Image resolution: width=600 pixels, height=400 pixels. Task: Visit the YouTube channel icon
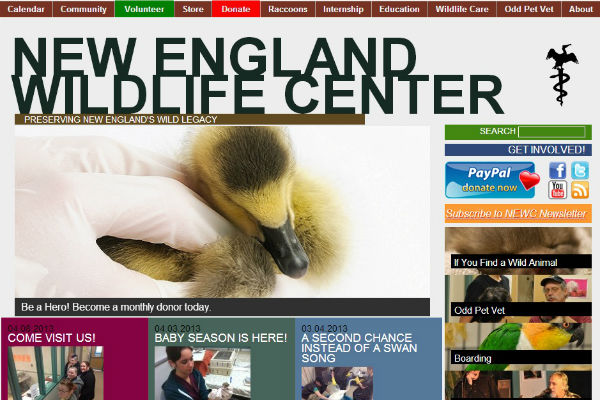coord(558,190)
